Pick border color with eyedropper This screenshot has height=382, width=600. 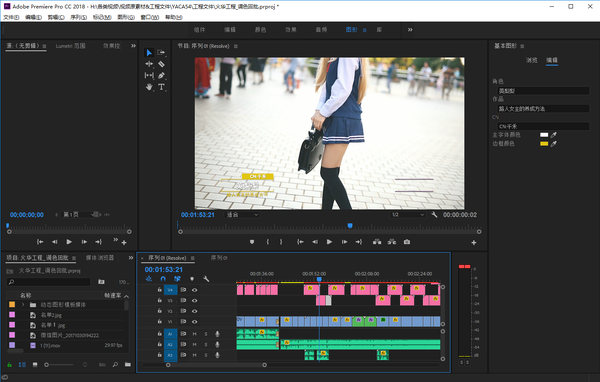click(x=554, y=144)
